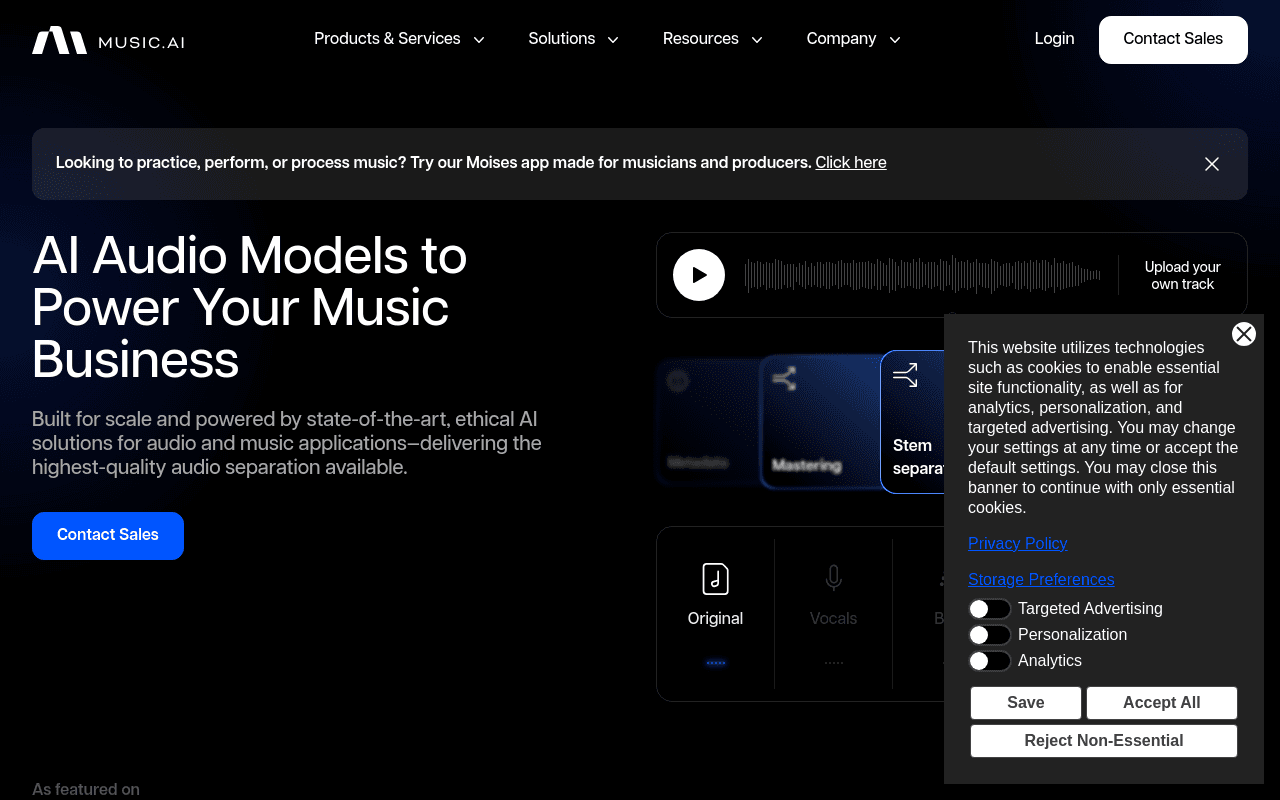Open the Solutions dropdown
This screenshot has width=1280, height=800.
click(574, 39)
